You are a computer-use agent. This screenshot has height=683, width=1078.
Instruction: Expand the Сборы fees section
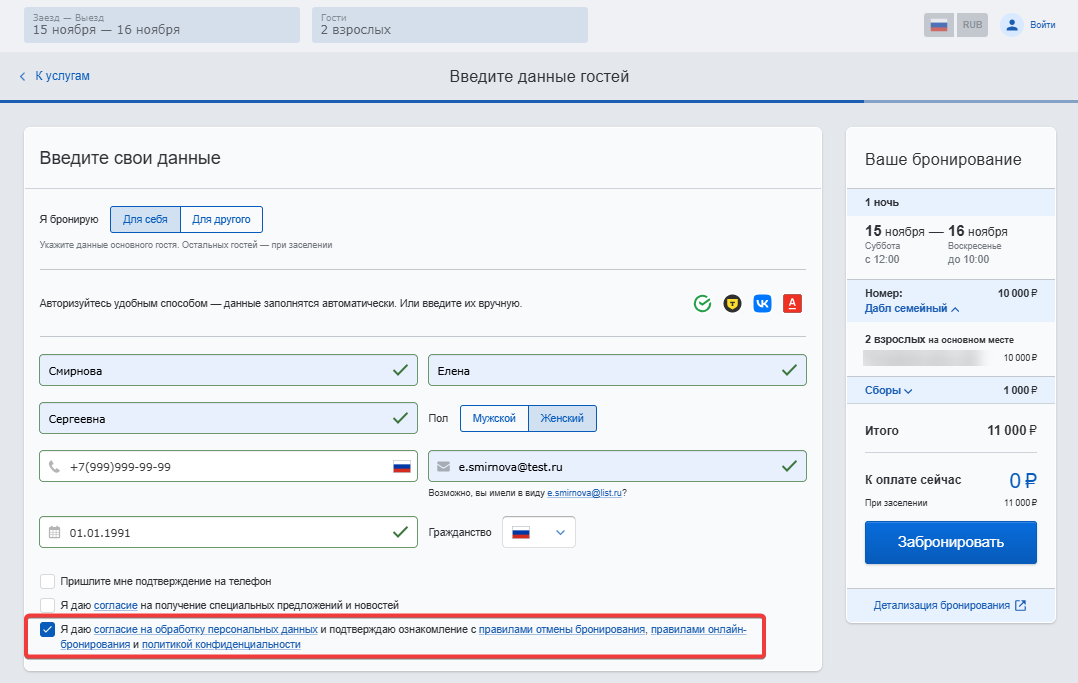tap(888, 391)
